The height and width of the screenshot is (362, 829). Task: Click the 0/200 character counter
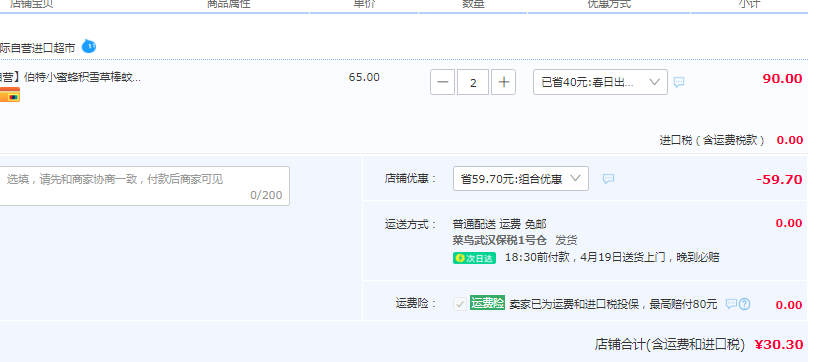266,196
